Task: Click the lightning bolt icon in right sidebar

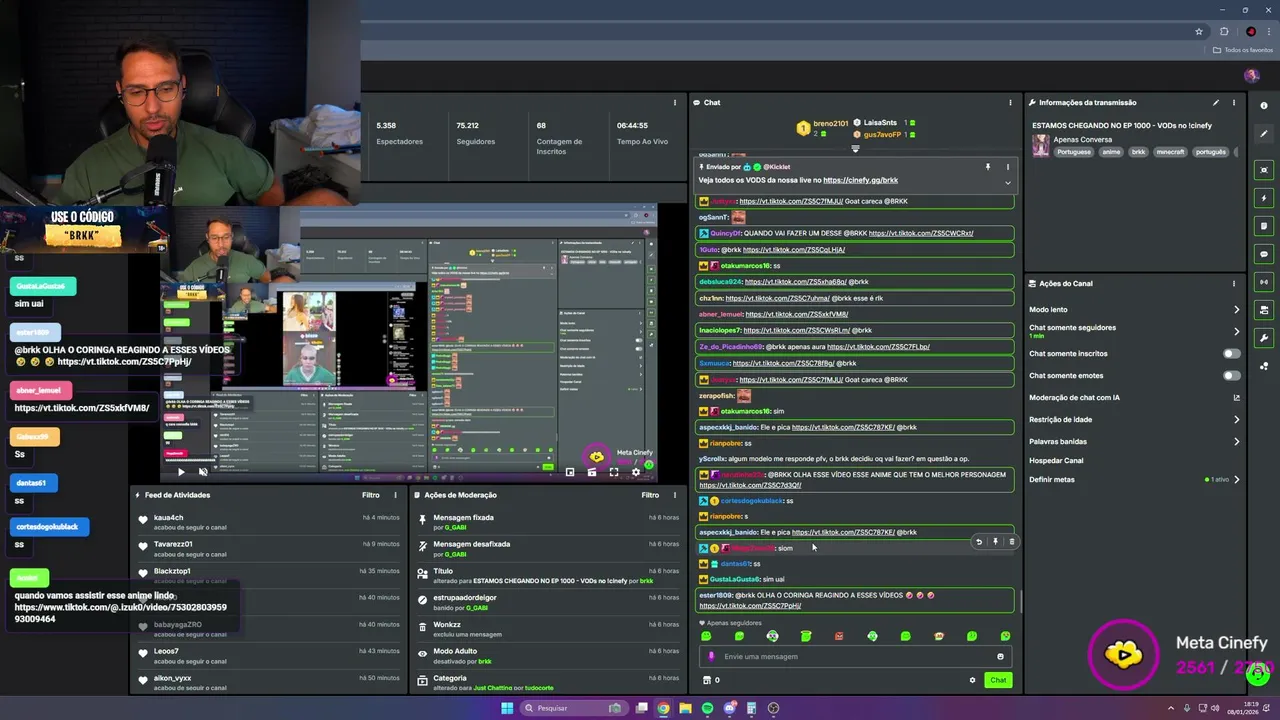Action: (1264, 198)
